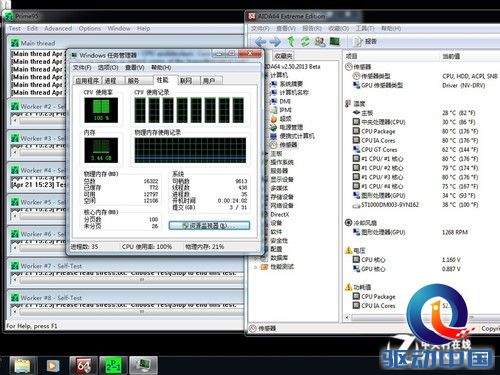Click AIDA64 green chip toolbar icon

tap(335, 41)
